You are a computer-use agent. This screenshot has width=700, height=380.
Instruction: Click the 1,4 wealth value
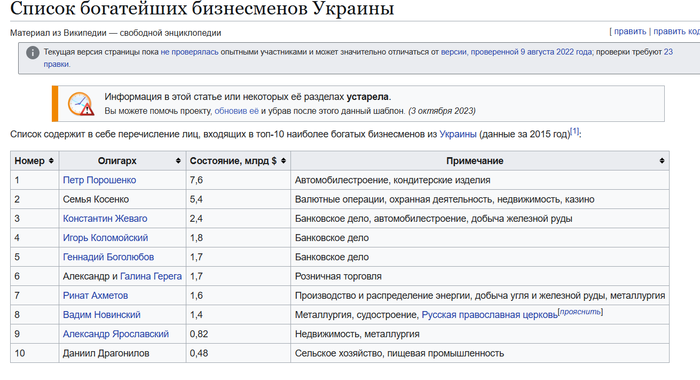[x=196, y=314]
